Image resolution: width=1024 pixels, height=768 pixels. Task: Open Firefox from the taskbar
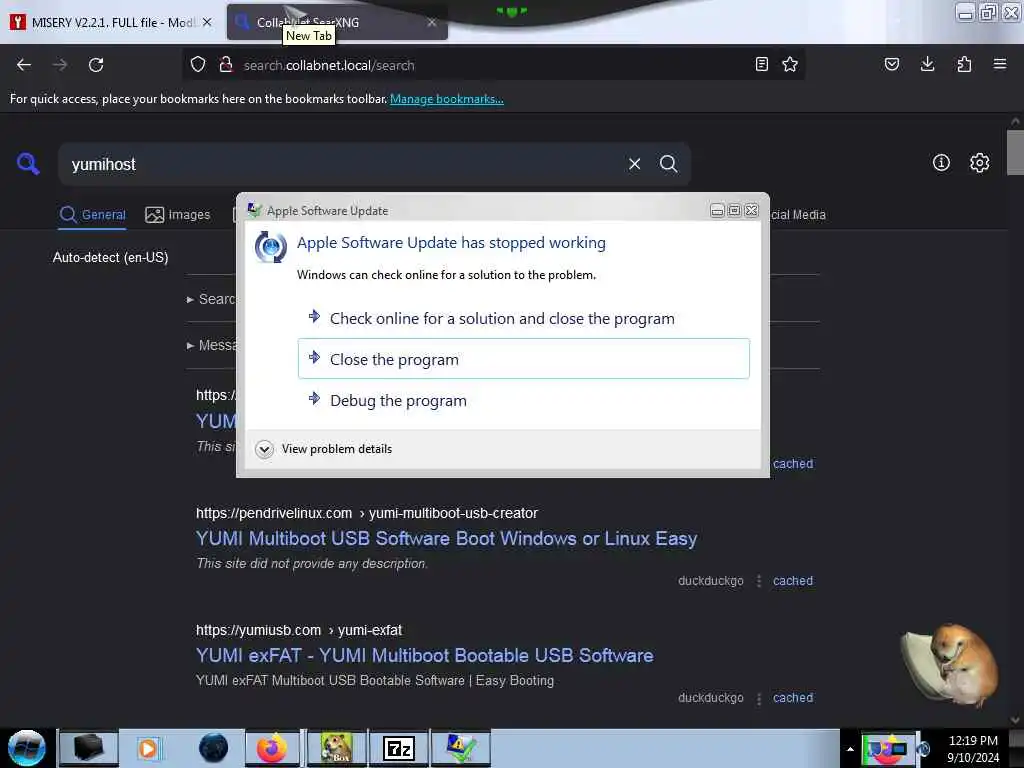coord(272,748)
